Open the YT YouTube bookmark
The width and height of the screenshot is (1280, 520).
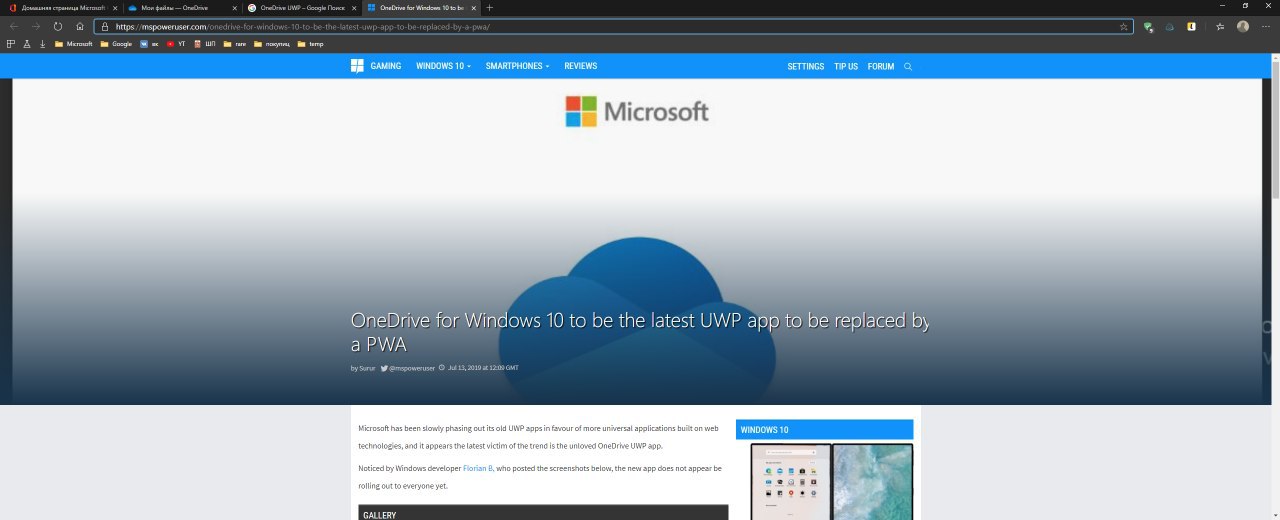176,44
